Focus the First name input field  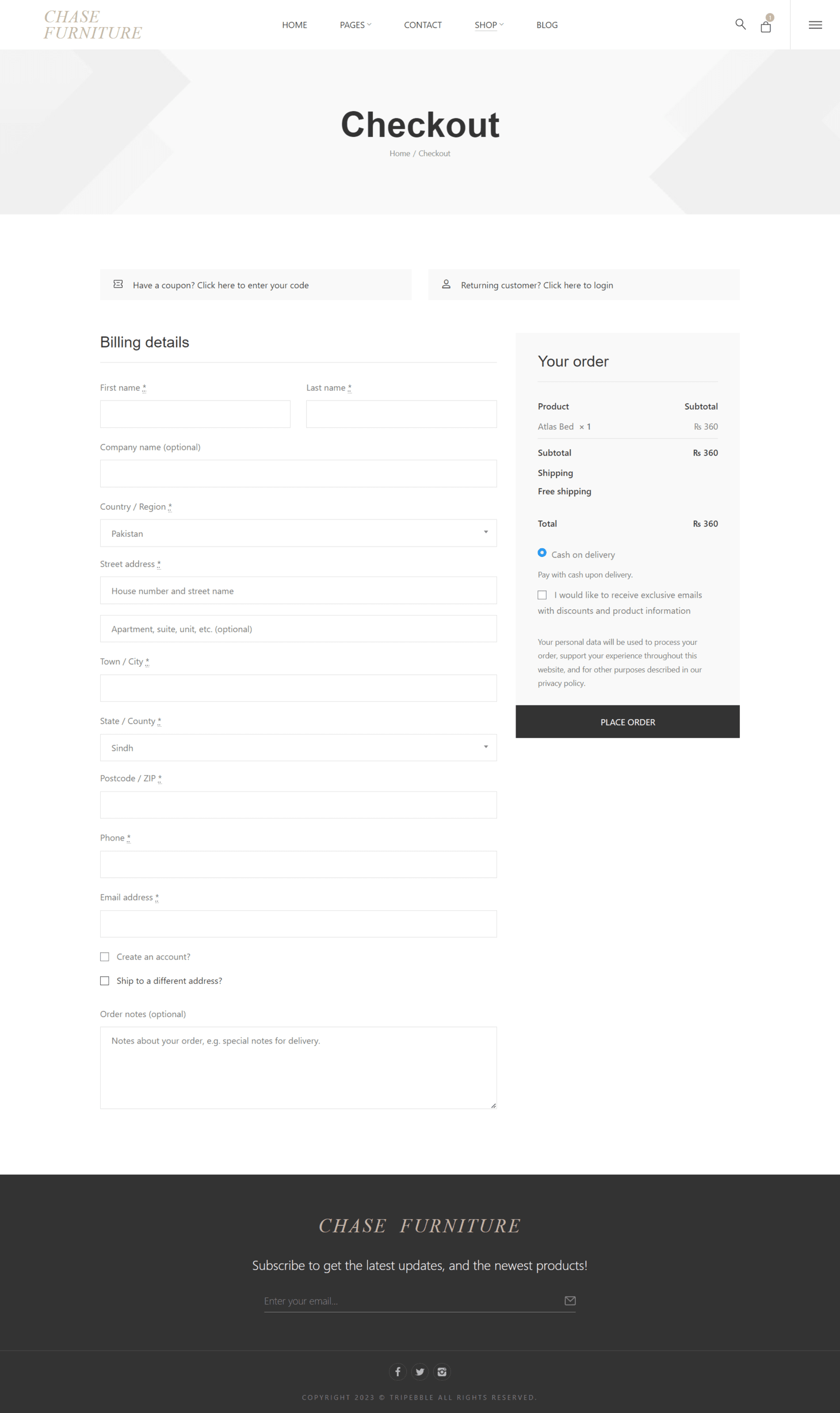pos(195,414)
